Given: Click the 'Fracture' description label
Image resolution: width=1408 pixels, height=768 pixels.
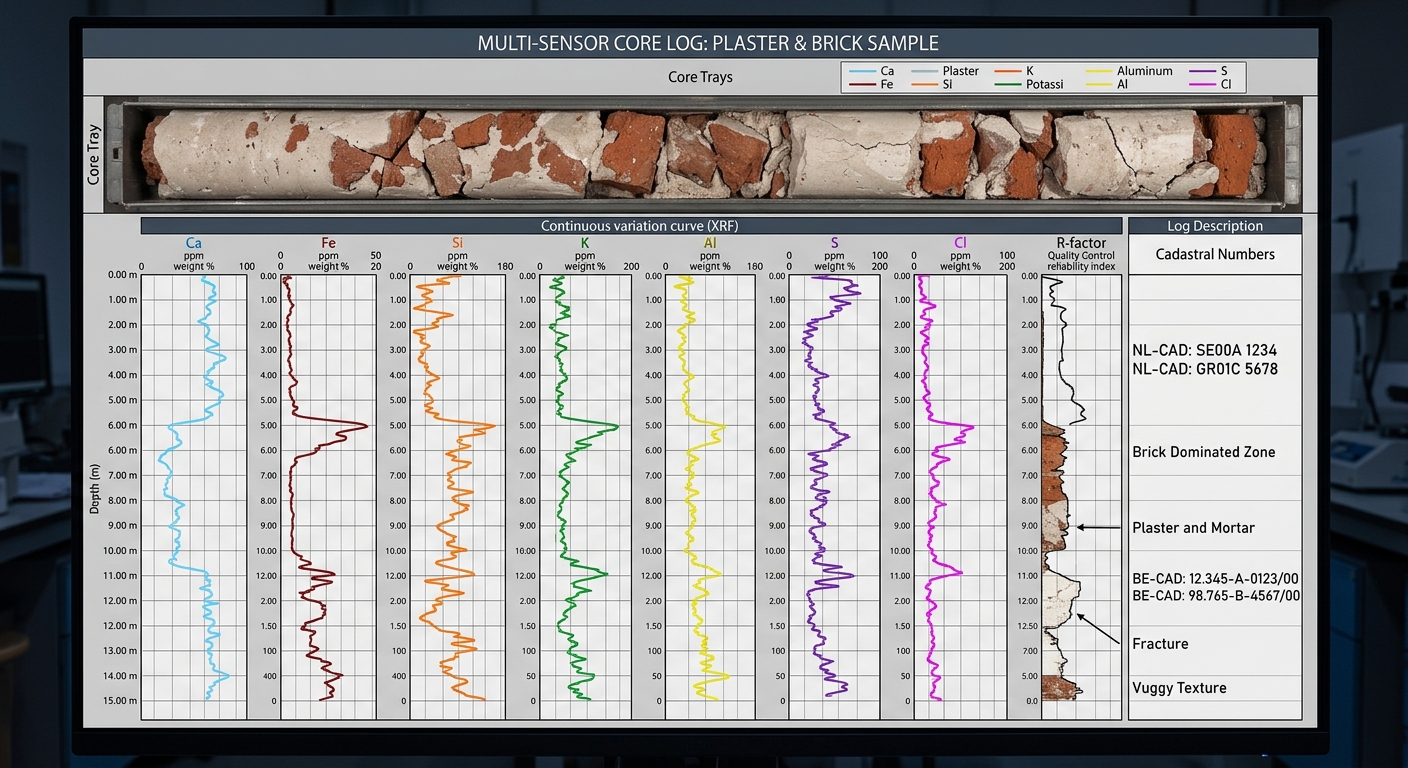Looking at the screenshot, I should 1160,644.
